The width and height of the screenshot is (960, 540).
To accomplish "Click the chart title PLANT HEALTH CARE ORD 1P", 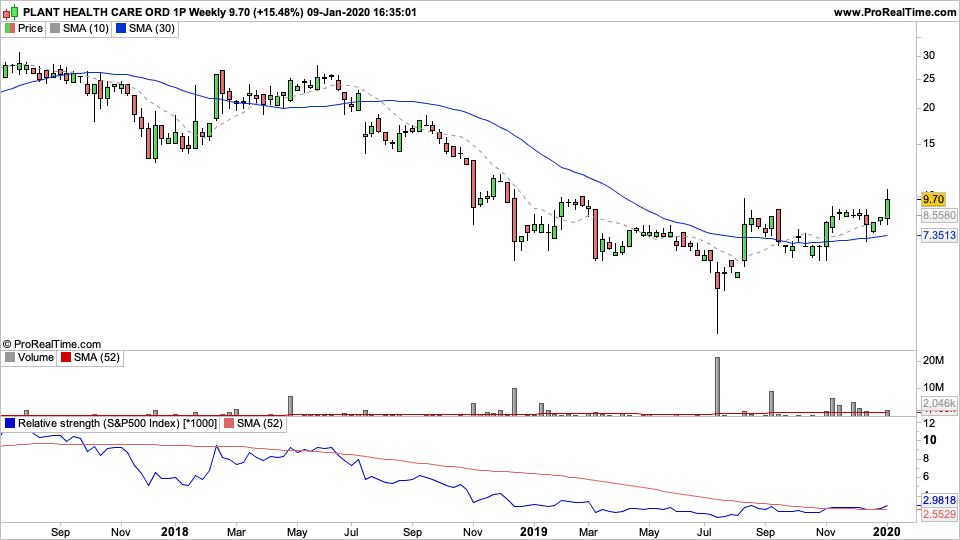I will coord(104,12).
